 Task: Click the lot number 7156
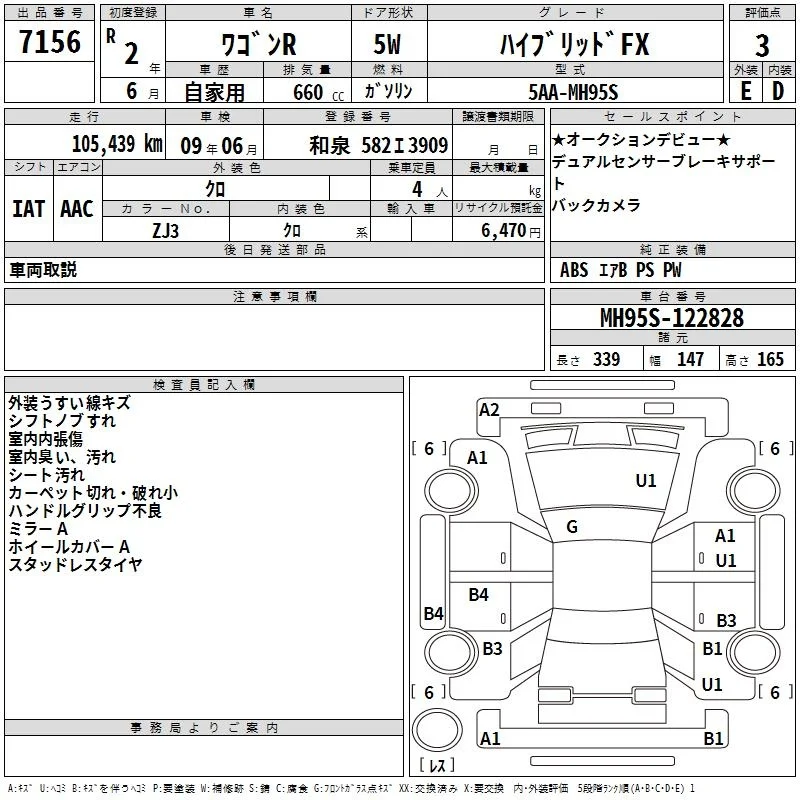pos(50,42)
